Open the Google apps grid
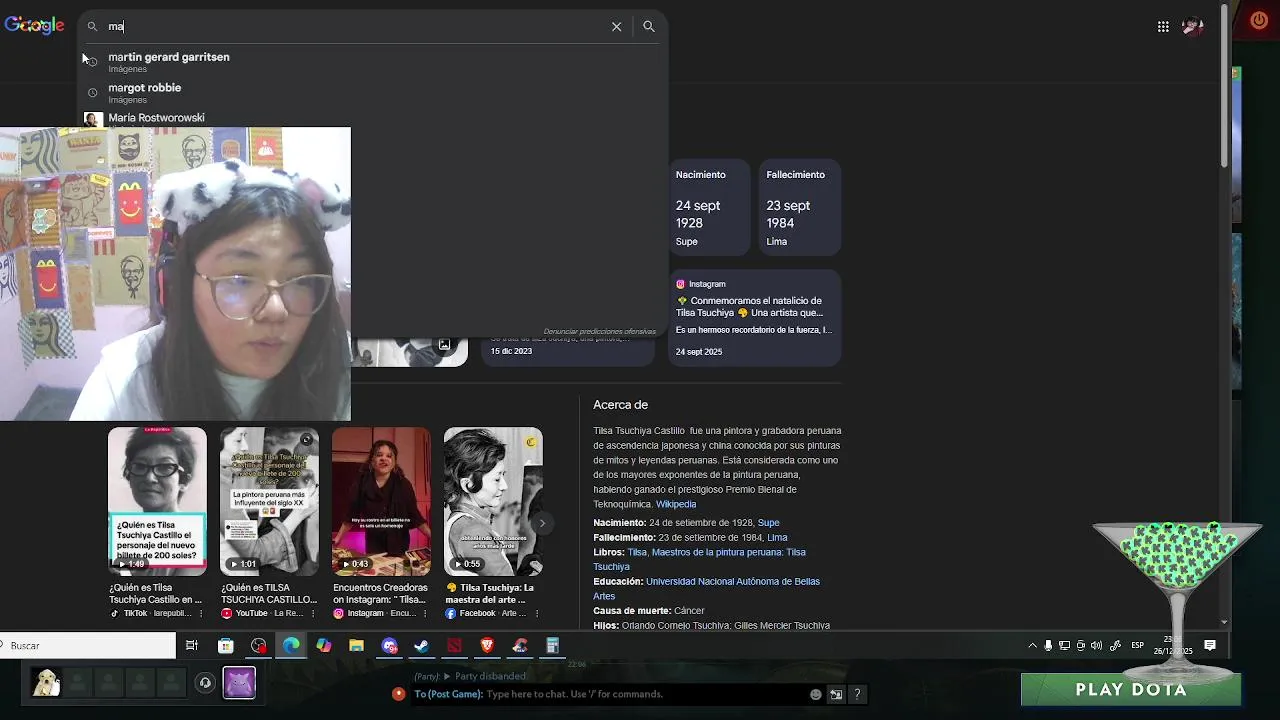 click(1163, 27)
